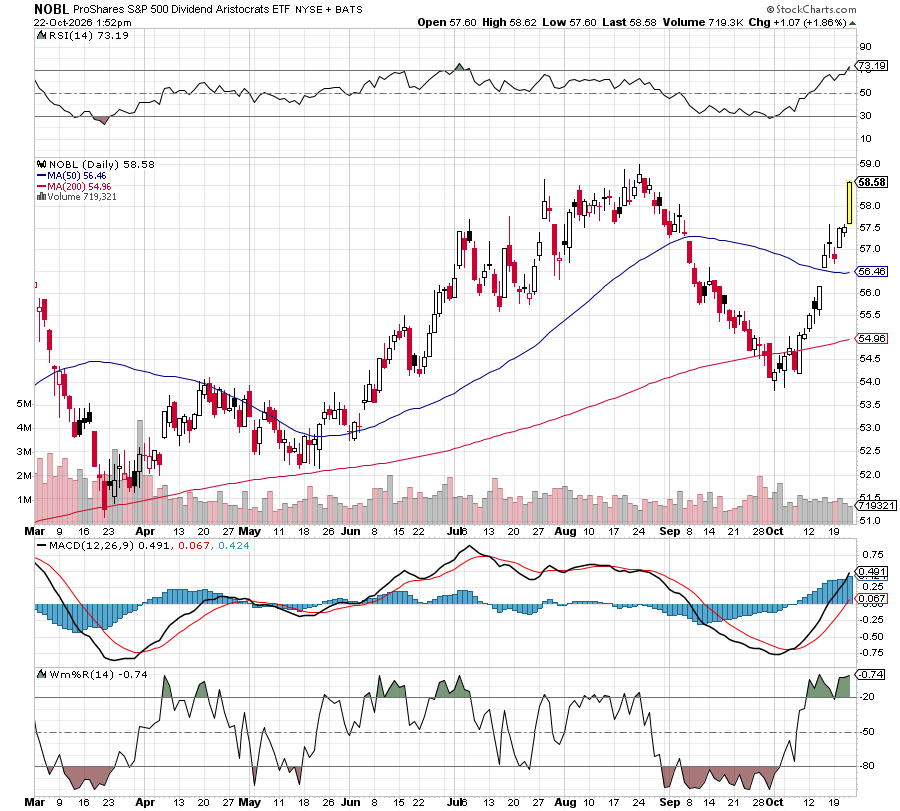The width and height of the screenshot is (900, 811).
Task: Click the blue 0.424 MACD histogram value
Action: [234, 545]
